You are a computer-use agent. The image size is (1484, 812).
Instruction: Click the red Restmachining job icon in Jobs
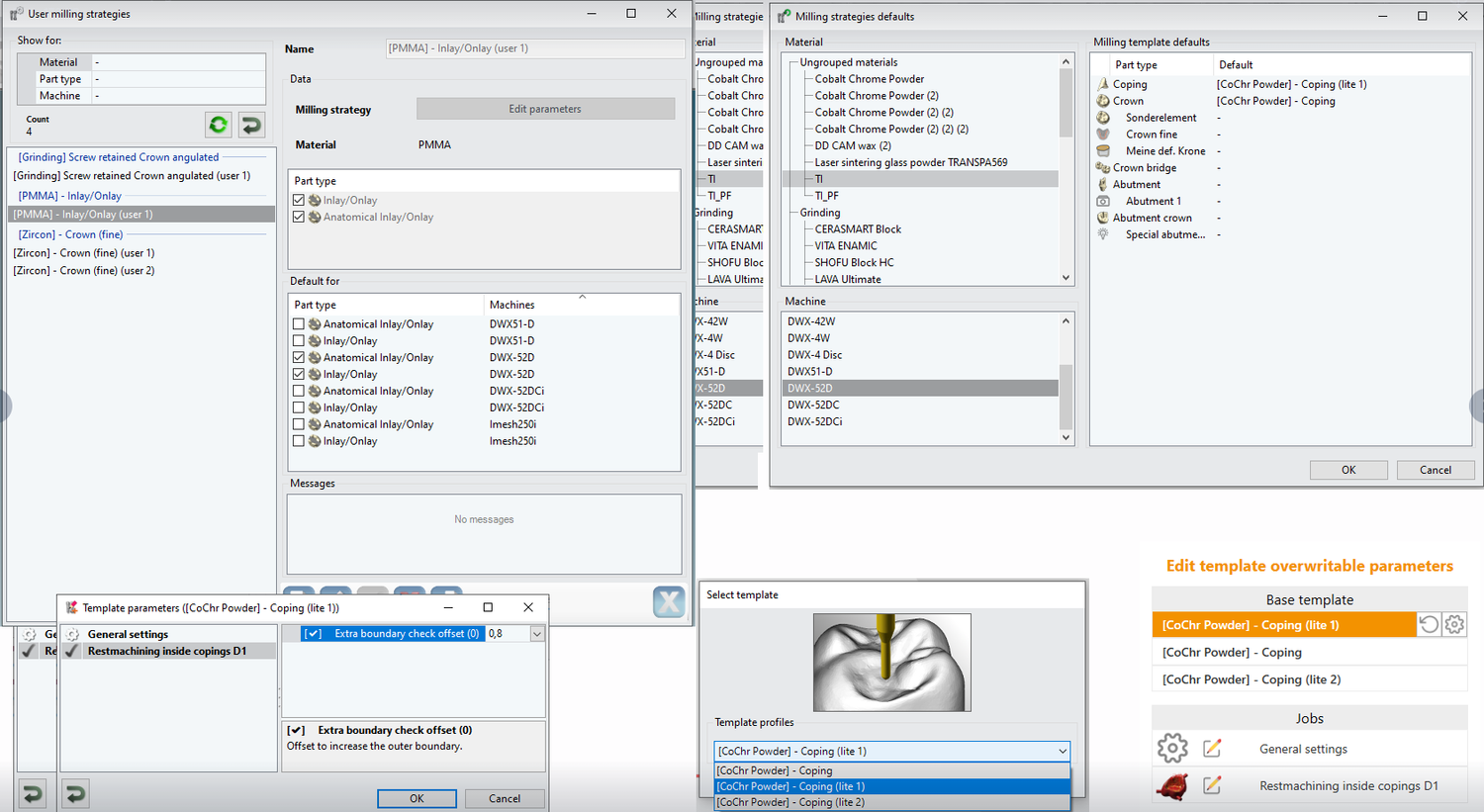point(1172,786)
